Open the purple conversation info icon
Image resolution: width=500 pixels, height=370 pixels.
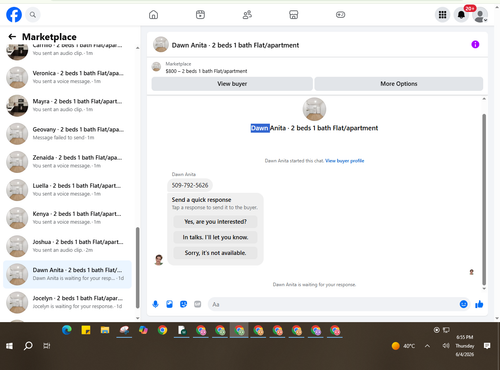(475, 44)
